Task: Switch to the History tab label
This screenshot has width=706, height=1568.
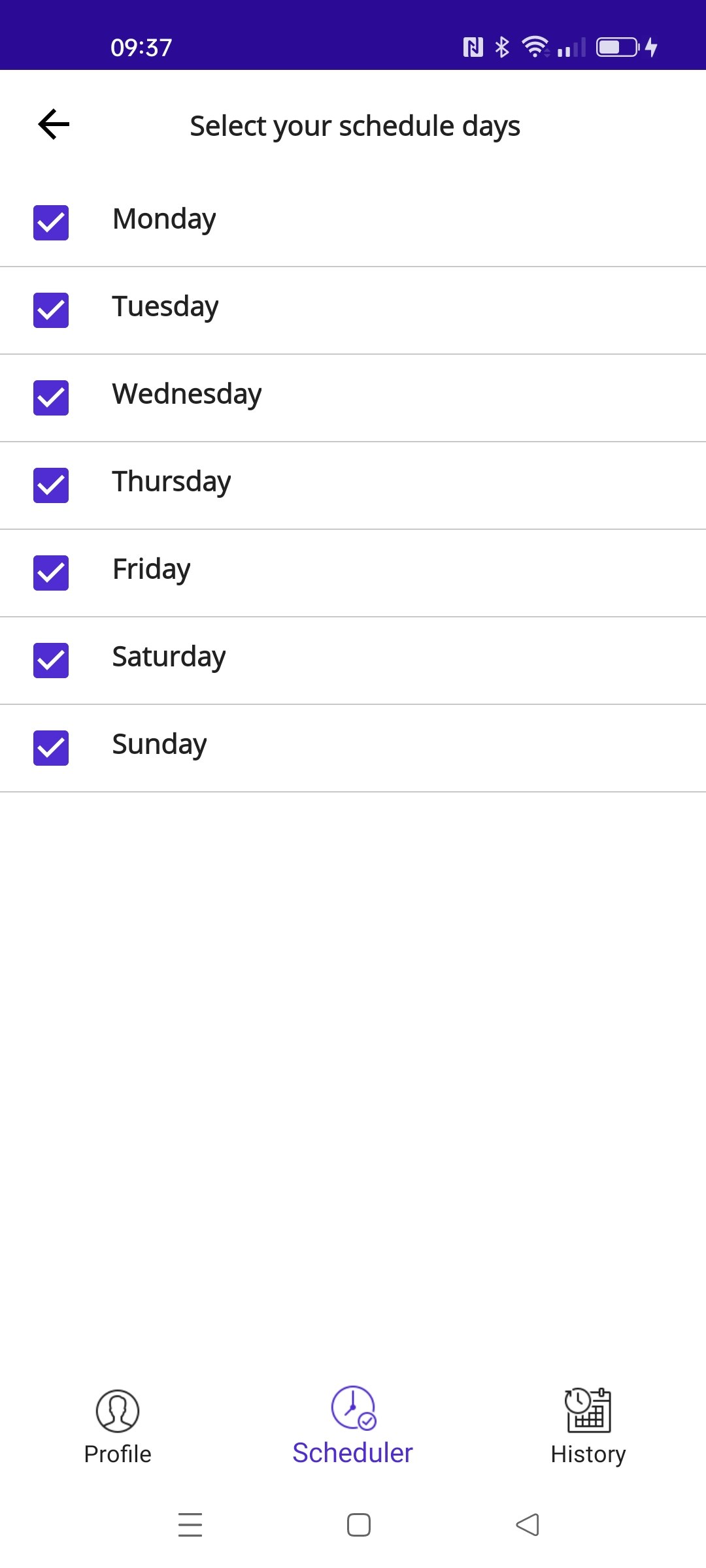Action: point(588,1454)
